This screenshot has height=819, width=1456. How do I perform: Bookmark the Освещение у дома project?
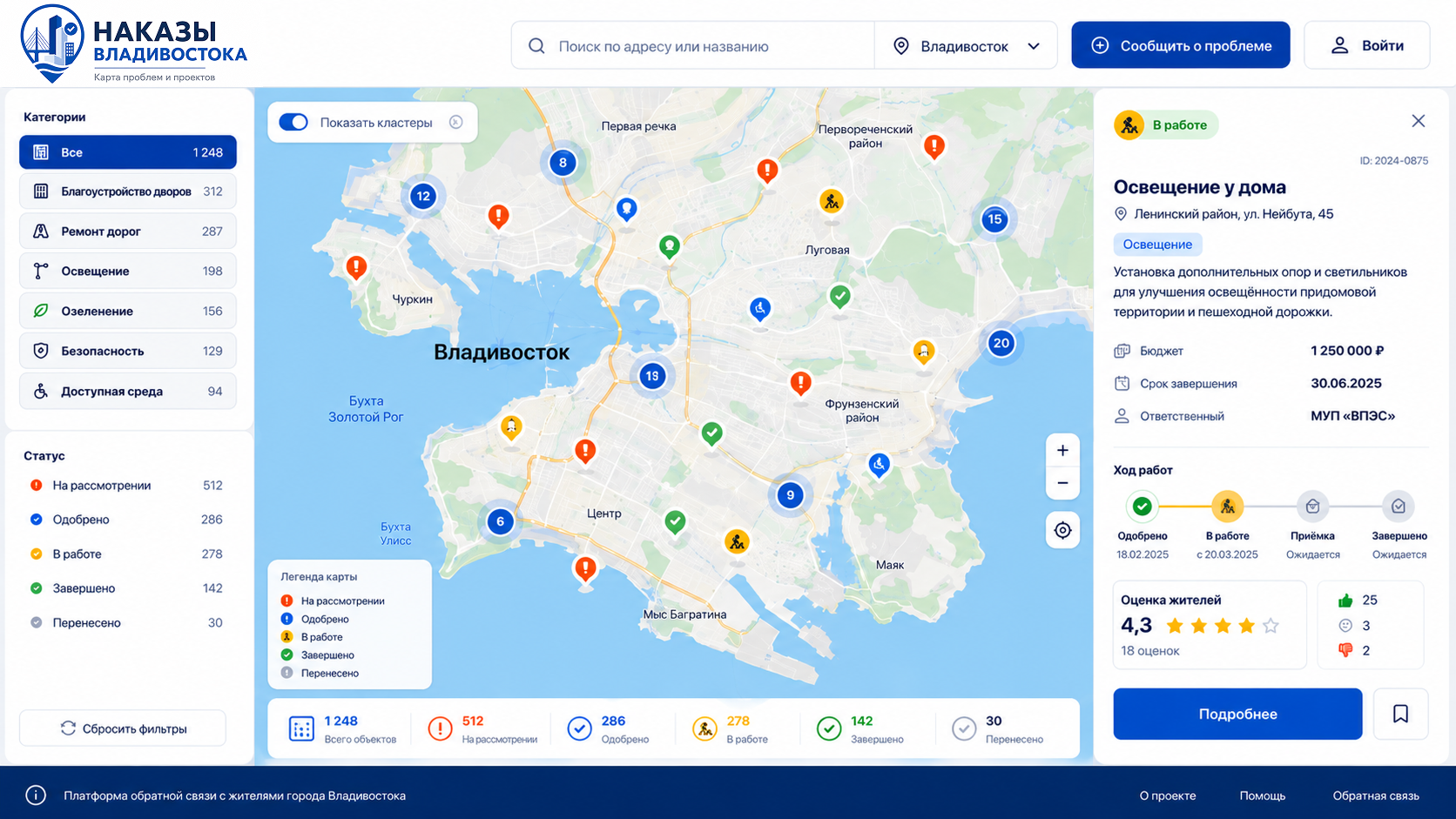pyautogui.click(x=1400, y=714)
